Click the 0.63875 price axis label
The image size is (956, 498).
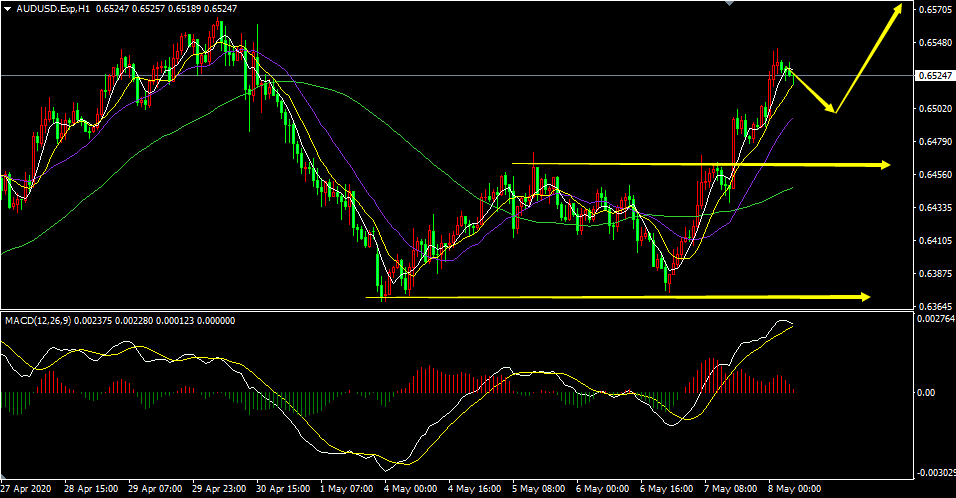(936, 273)
